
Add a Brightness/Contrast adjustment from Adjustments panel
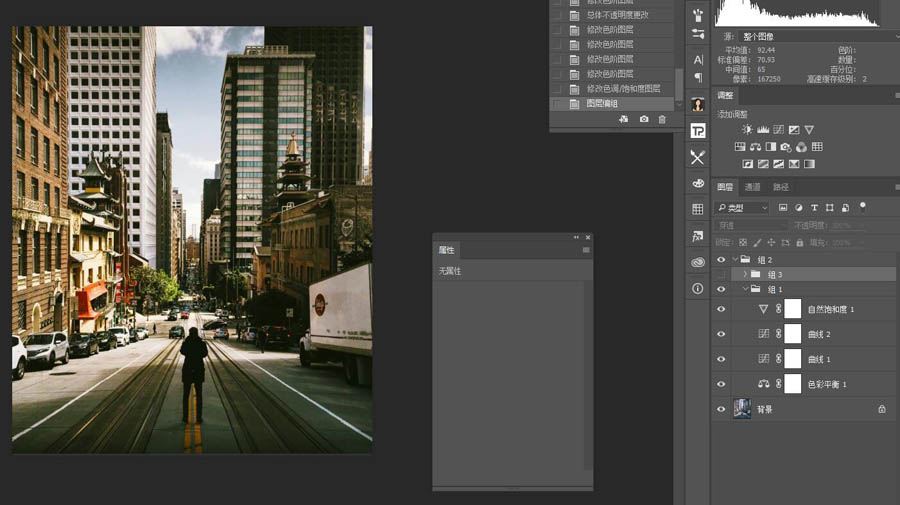[747, 130]
